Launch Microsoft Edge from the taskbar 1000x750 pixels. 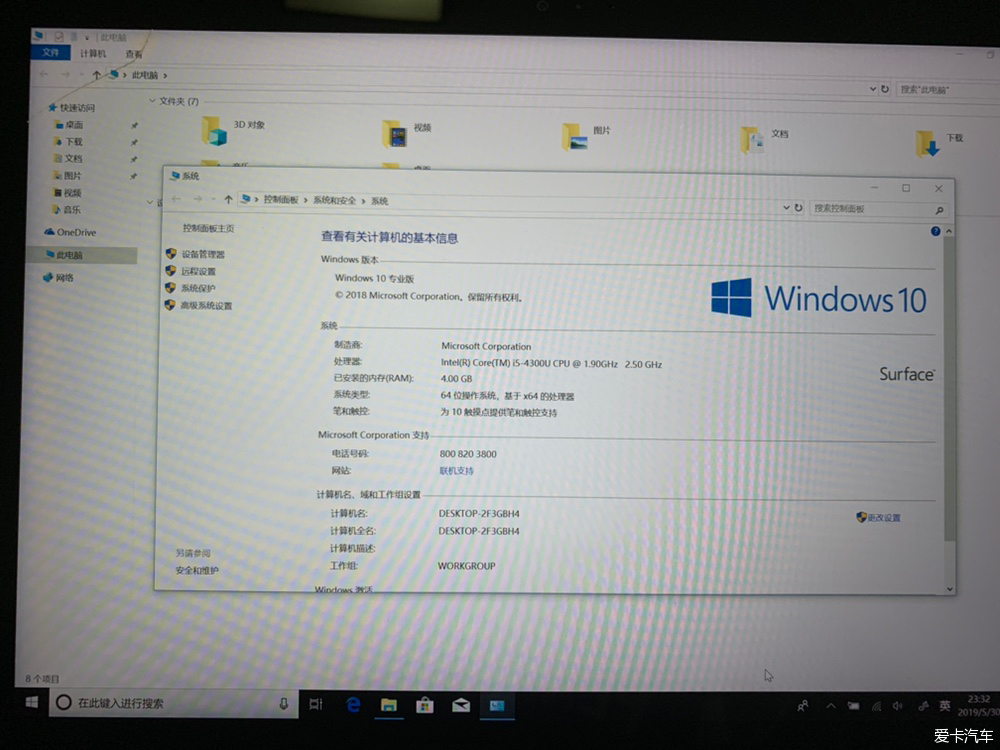(353, 705)
